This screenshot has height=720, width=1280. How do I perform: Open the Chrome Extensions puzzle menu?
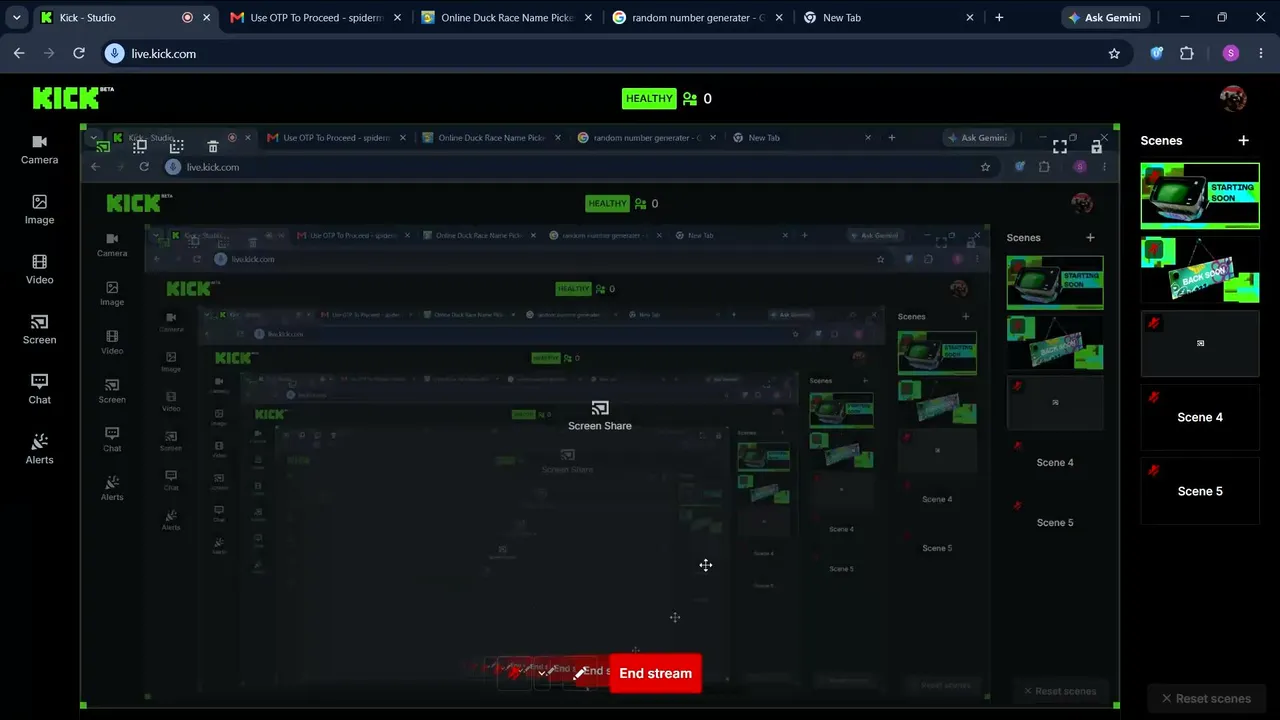click(1187, 54)
